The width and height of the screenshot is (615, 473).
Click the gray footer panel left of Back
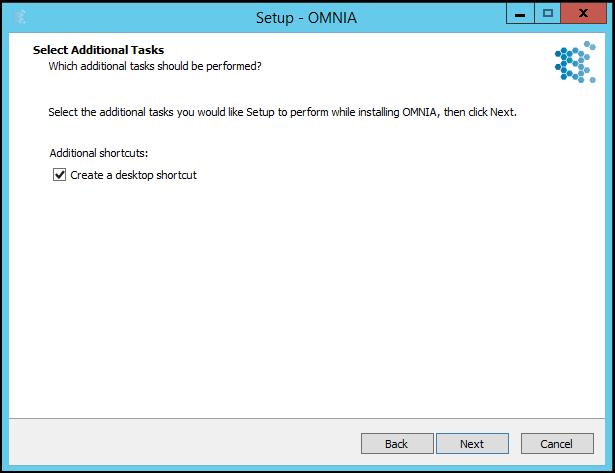pos(184,442)
